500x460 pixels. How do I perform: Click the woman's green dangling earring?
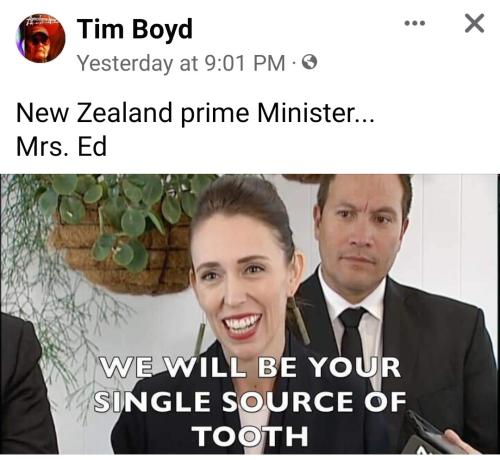(x=299, y=320)
